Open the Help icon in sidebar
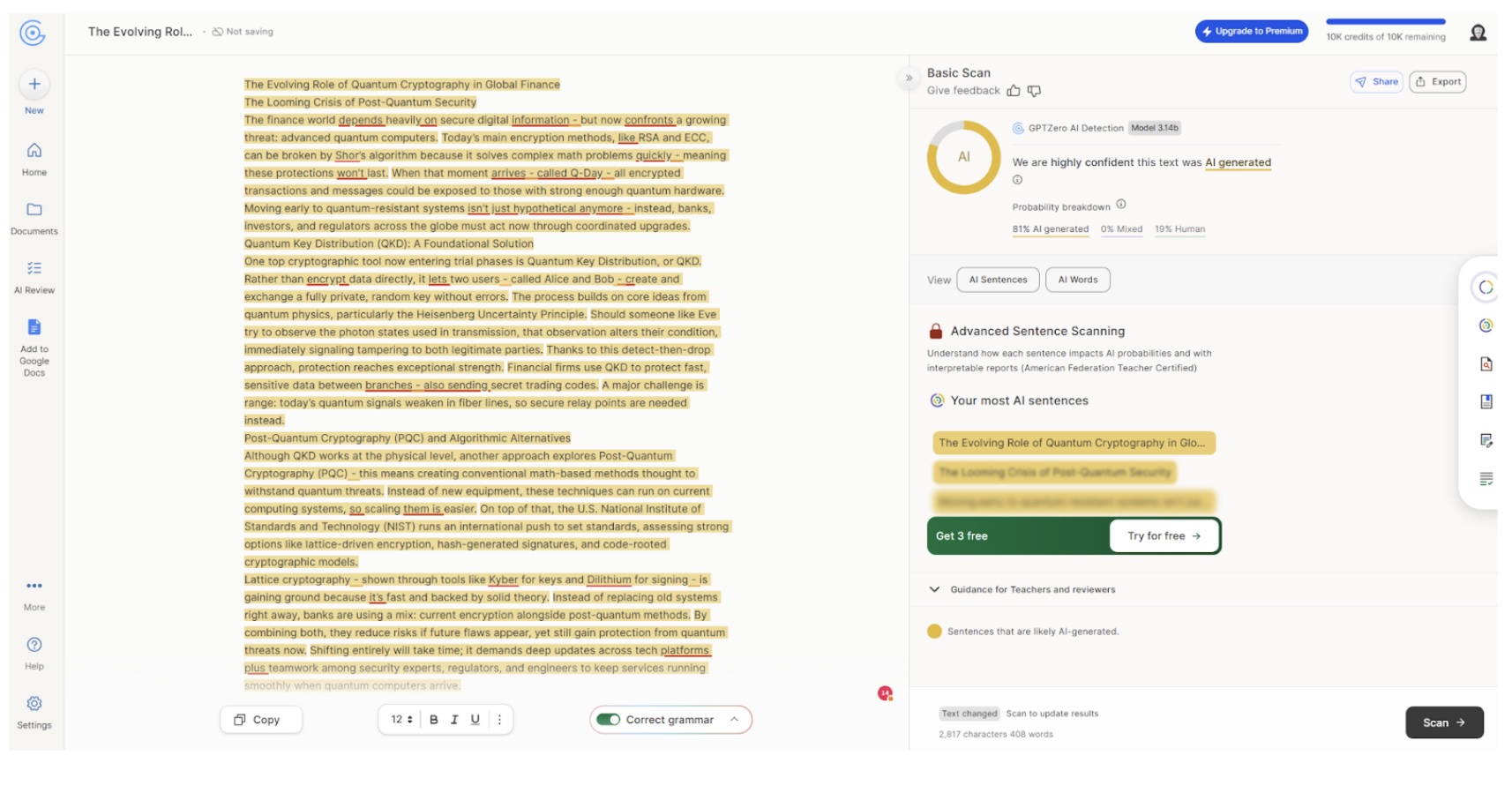This screenshot has height=808, width=1512. click(x=34, y=645)
